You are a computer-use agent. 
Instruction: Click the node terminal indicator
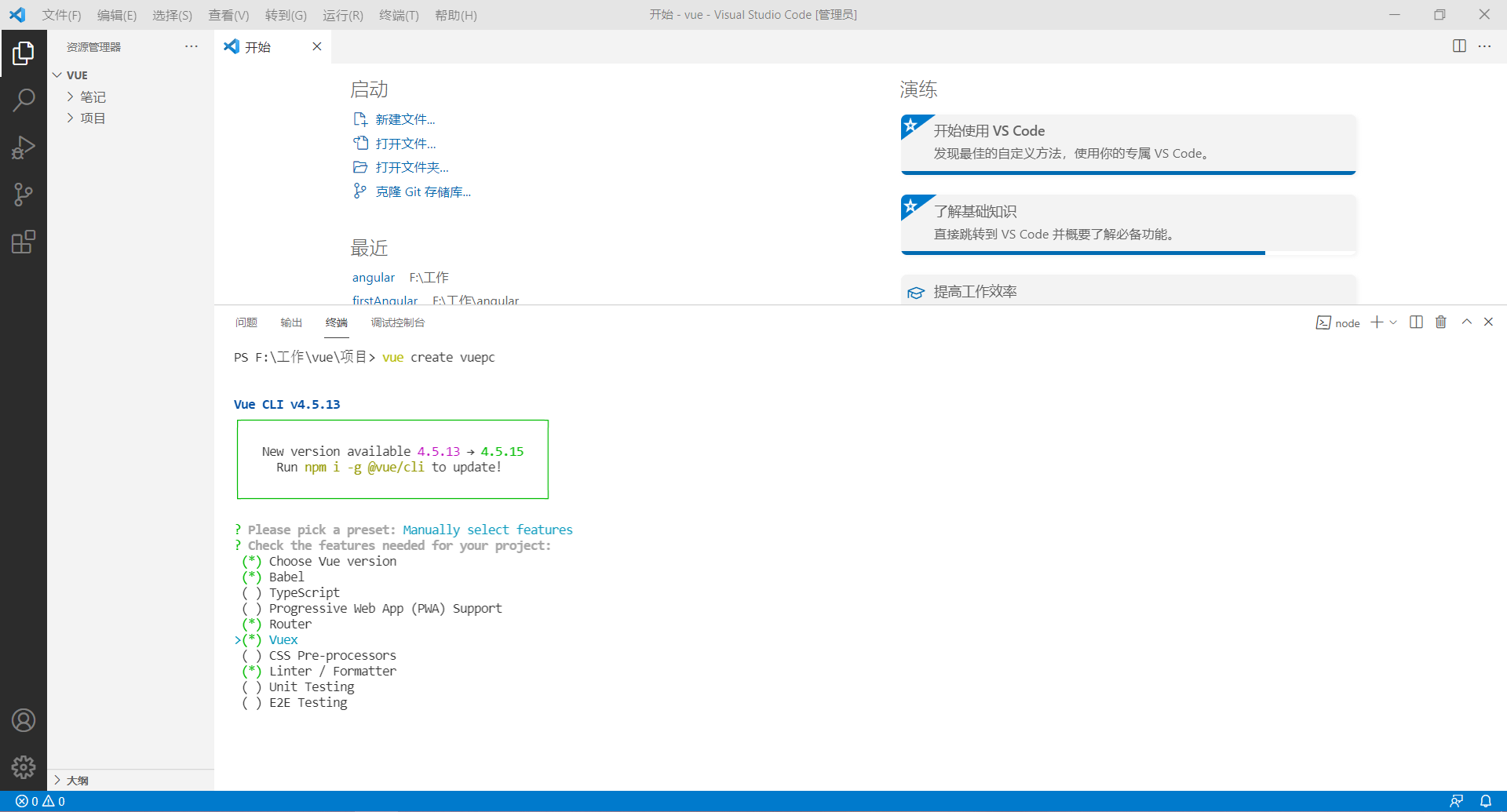pos(1338,323)
